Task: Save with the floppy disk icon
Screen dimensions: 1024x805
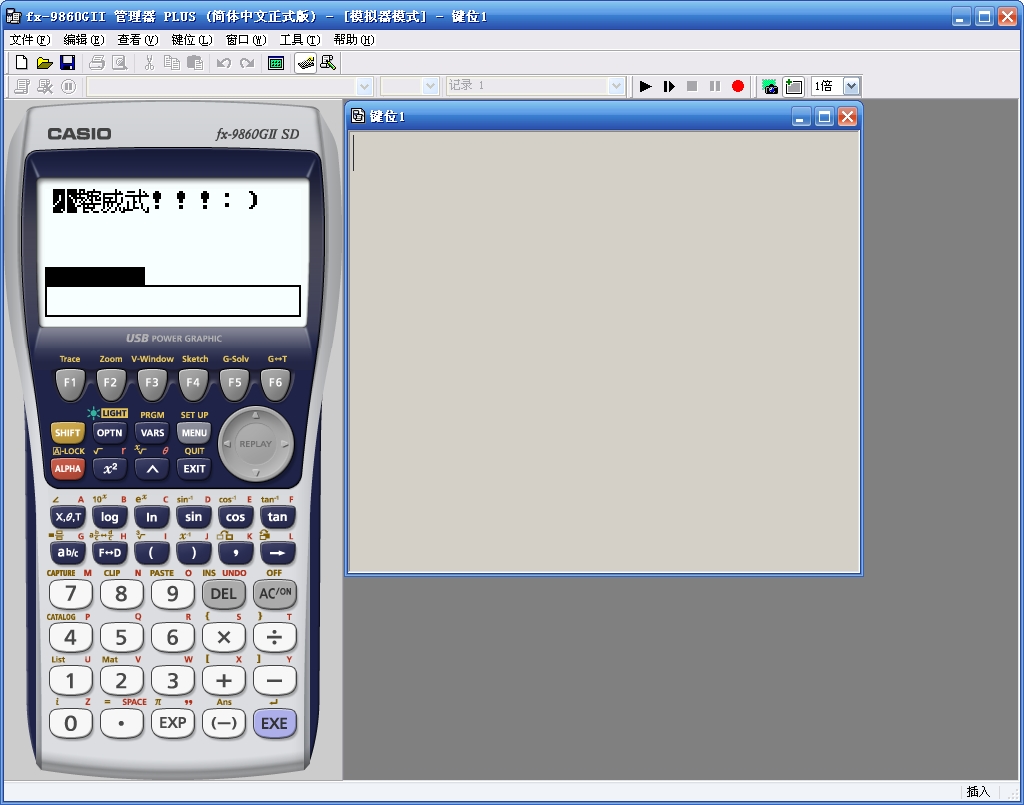Action: 67,63
